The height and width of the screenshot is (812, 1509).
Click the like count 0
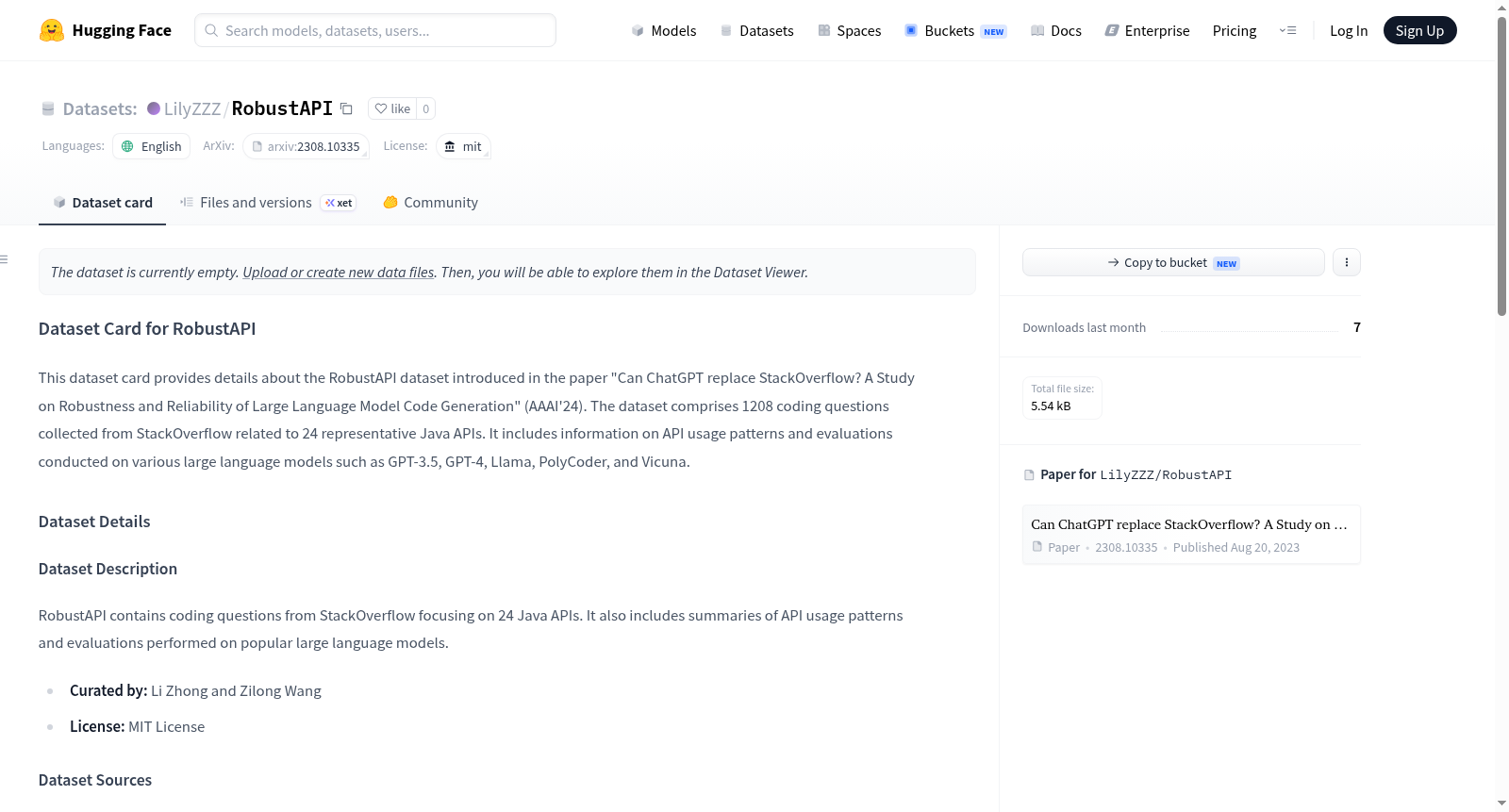click(425, 108)
